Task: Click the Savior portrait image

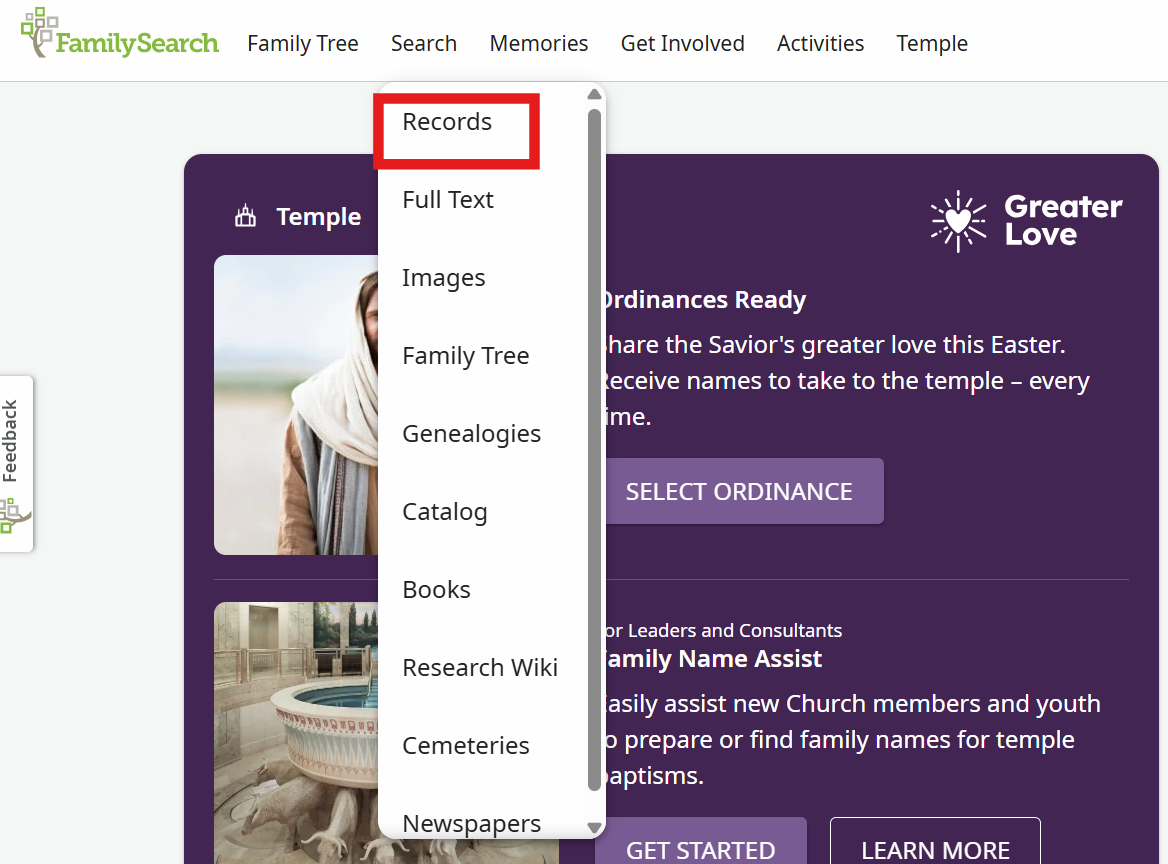Action: [296, 404]
